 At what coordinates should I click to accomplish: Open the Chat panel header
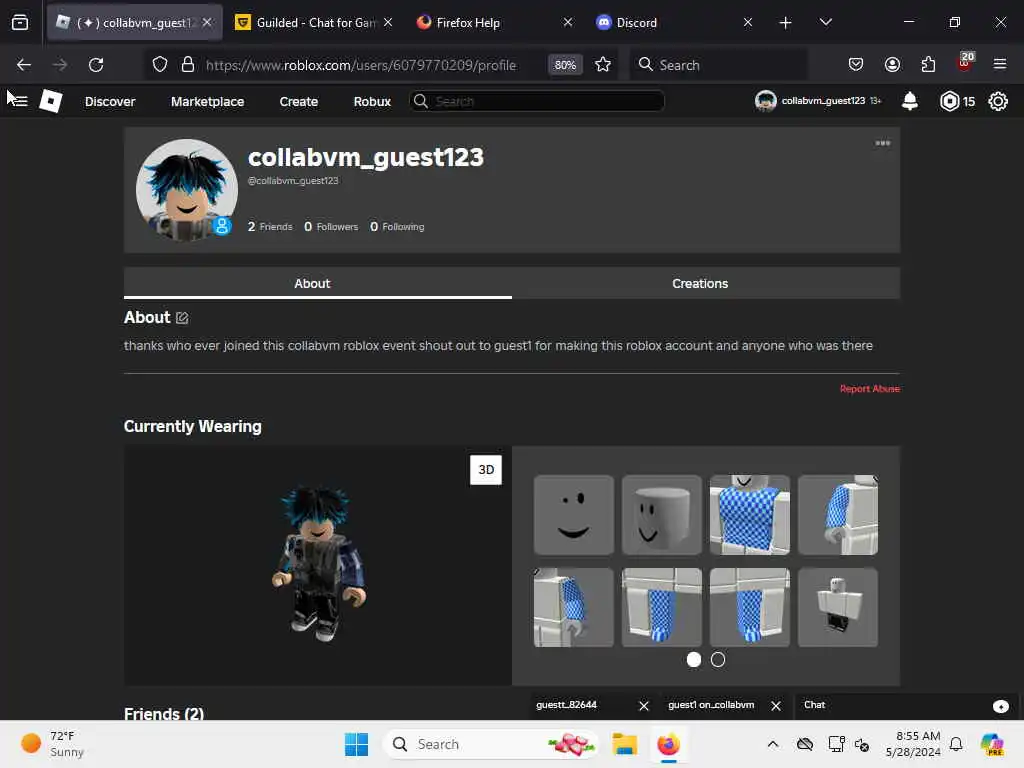(908, 706)
